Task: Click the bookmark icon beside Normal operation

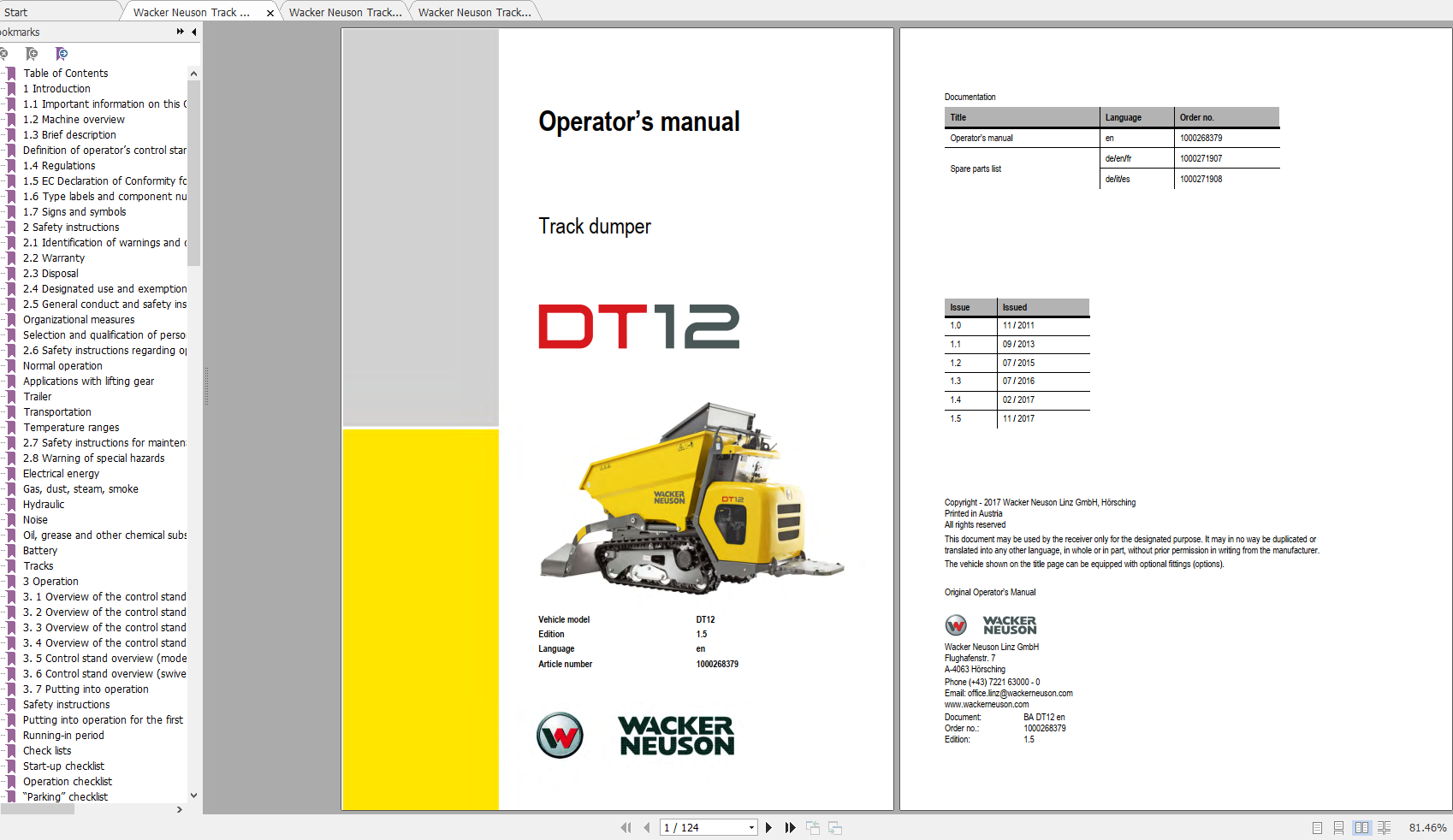Action: [x=12, y=366]
